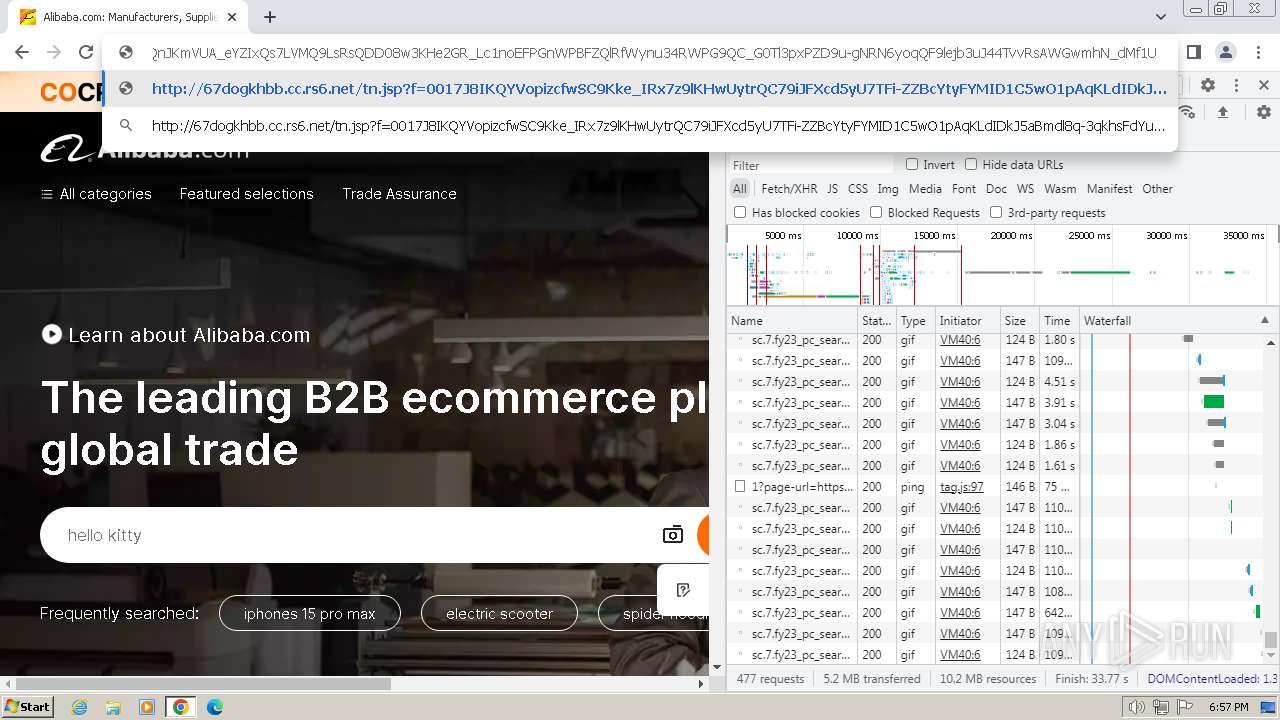The image size is (1280, 720).
Task: Reload the current page
Action: (86, 52)
